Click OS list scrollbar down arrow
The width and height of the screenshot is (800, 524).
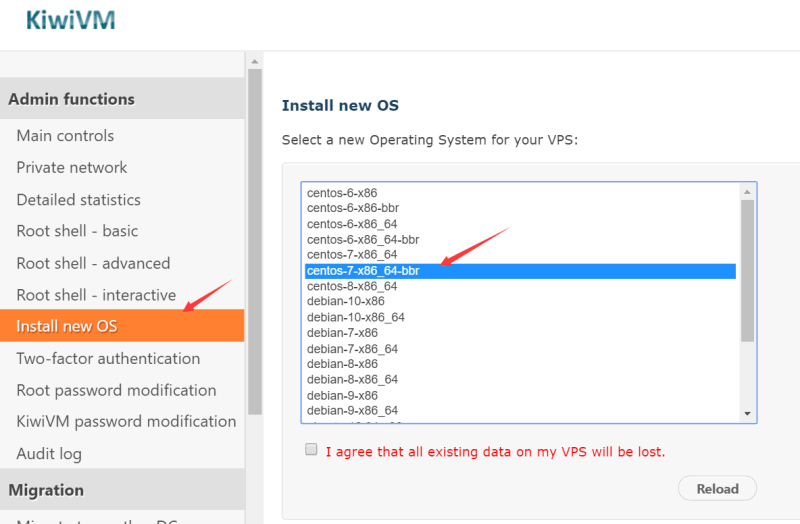tap(747, 414)
